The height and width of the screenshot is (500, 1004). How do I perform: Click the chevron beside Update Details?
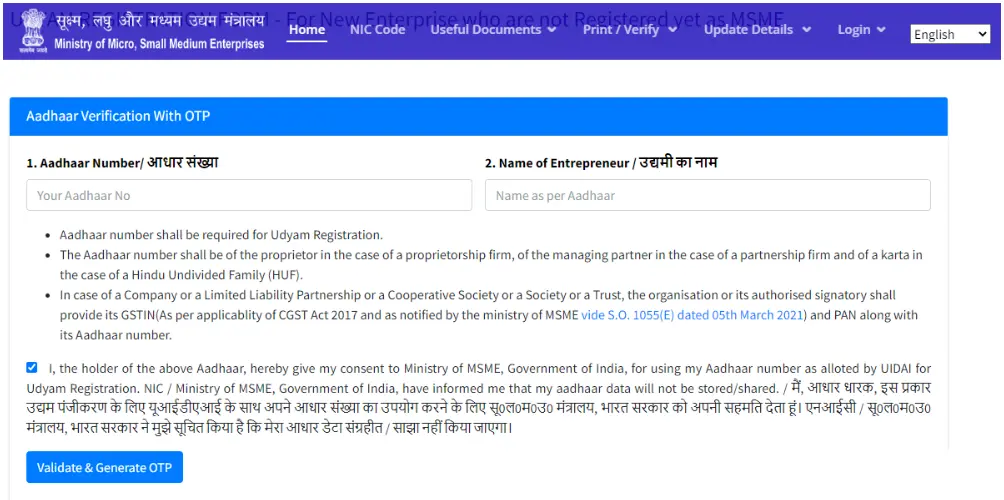click(807, 29)
